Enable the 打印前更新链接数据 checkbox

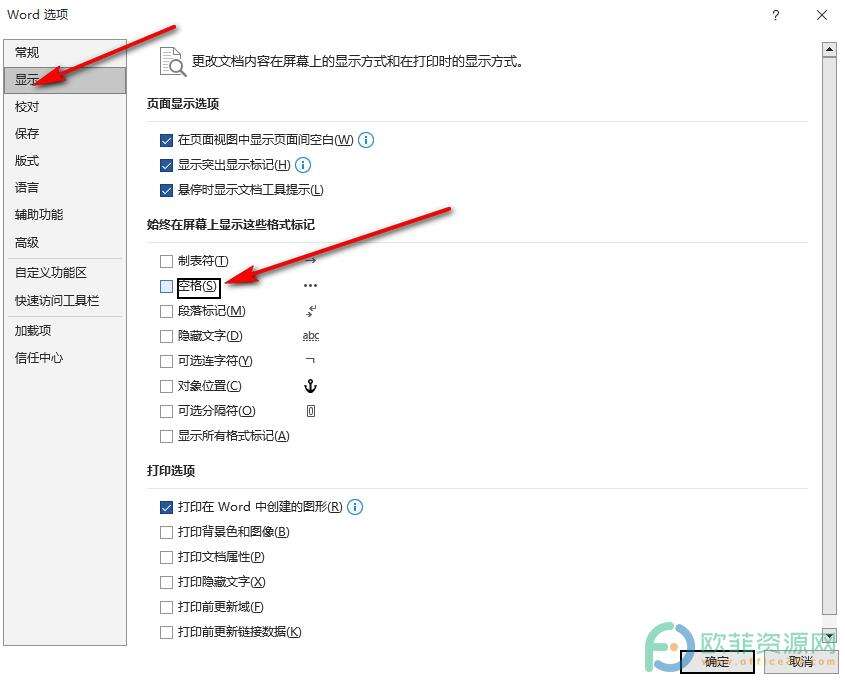pyautogui.click(x=167, y=632)
